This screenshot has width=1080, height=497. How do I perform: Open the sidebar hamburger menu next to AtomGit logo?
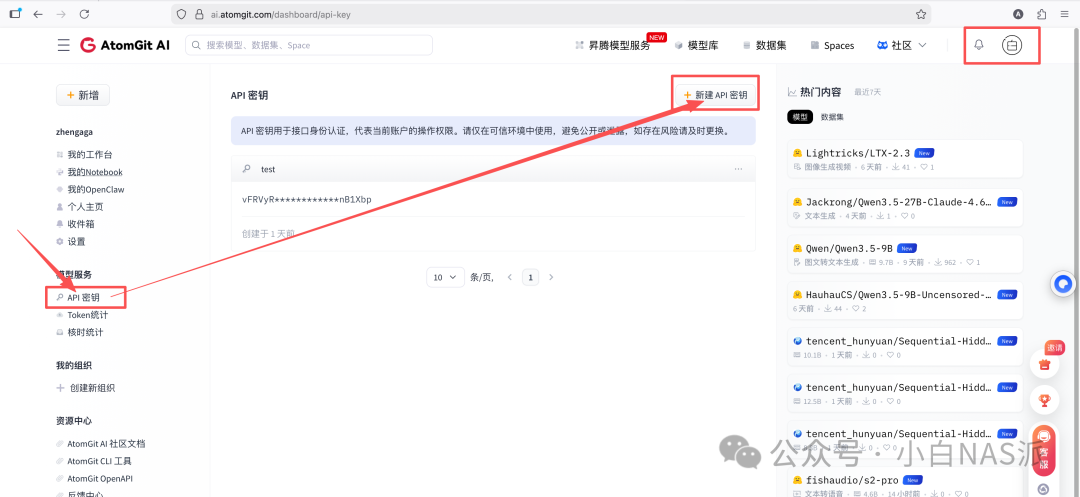(63, 45)
